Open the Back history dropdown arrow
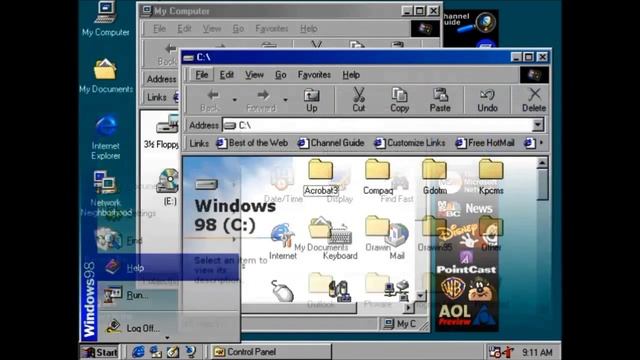Viewport: 640px width, 360px height. click(234, 100)
